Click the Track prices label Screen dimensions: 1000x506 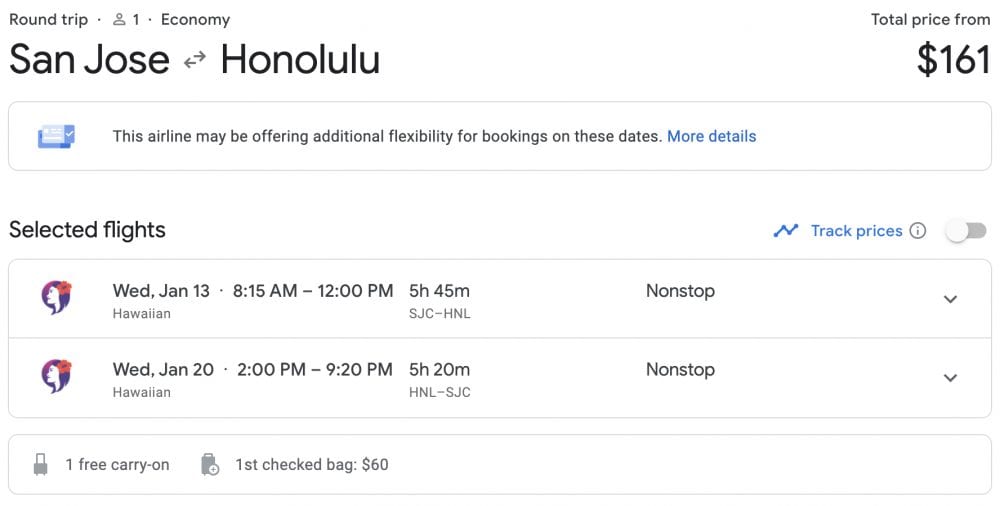click(856, 231)
